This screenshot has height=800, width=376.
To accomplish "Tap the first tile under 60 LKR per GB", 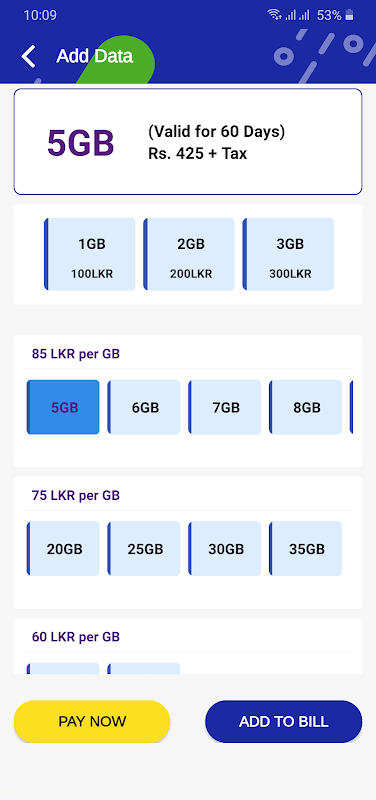I will tap(63, 668).
